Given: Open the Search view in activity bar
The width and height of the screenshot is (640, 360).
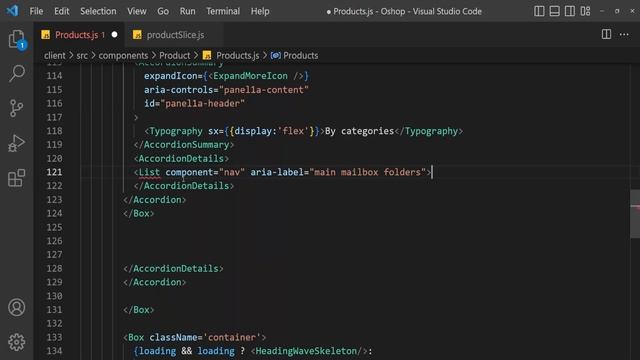Looking at the screenshot, I should [x=17, y=73].
